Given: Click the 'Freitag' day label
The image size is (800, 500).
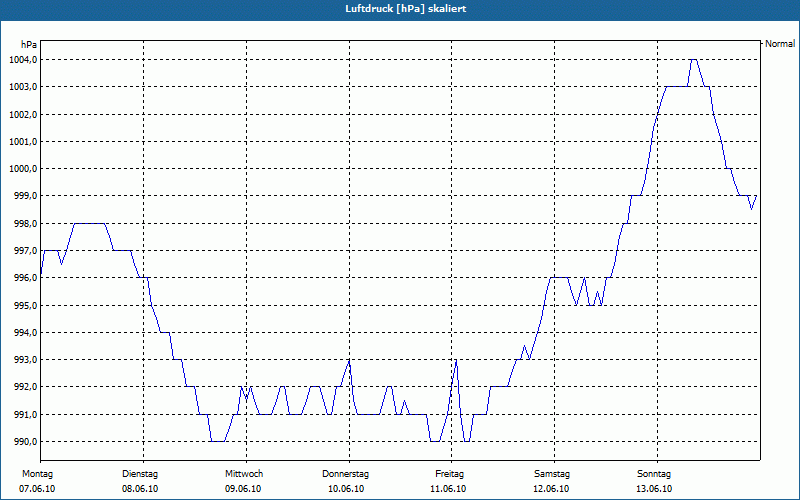Looking at the screenshot, I should (449, 474).
